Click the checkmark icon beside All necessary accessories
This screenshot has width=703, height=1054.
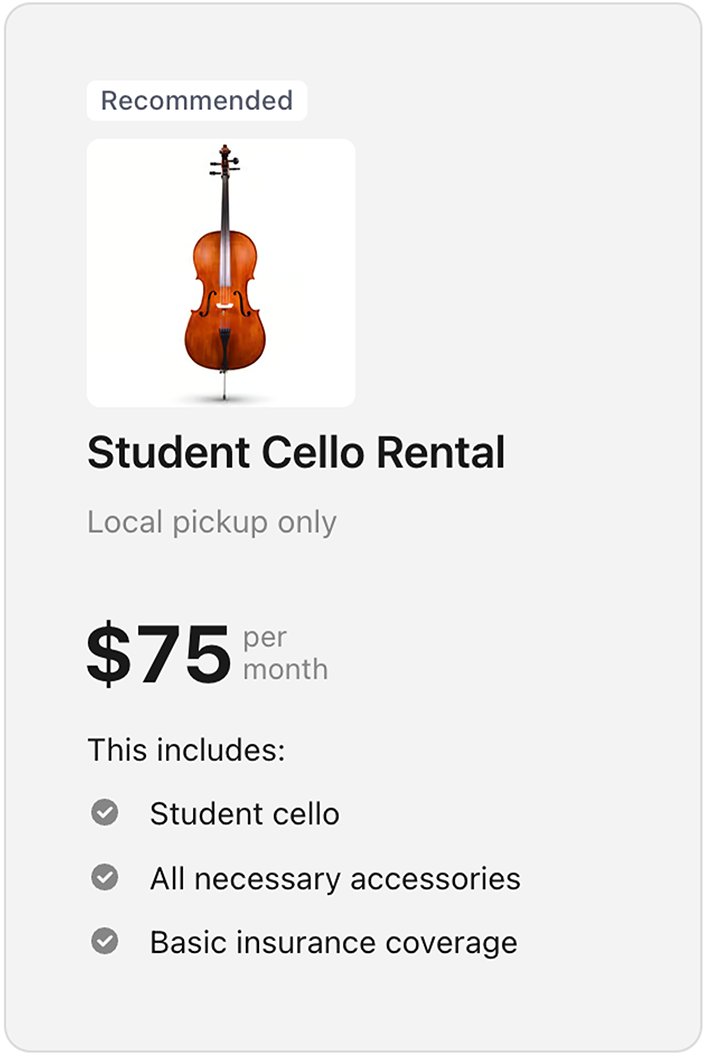105,878
